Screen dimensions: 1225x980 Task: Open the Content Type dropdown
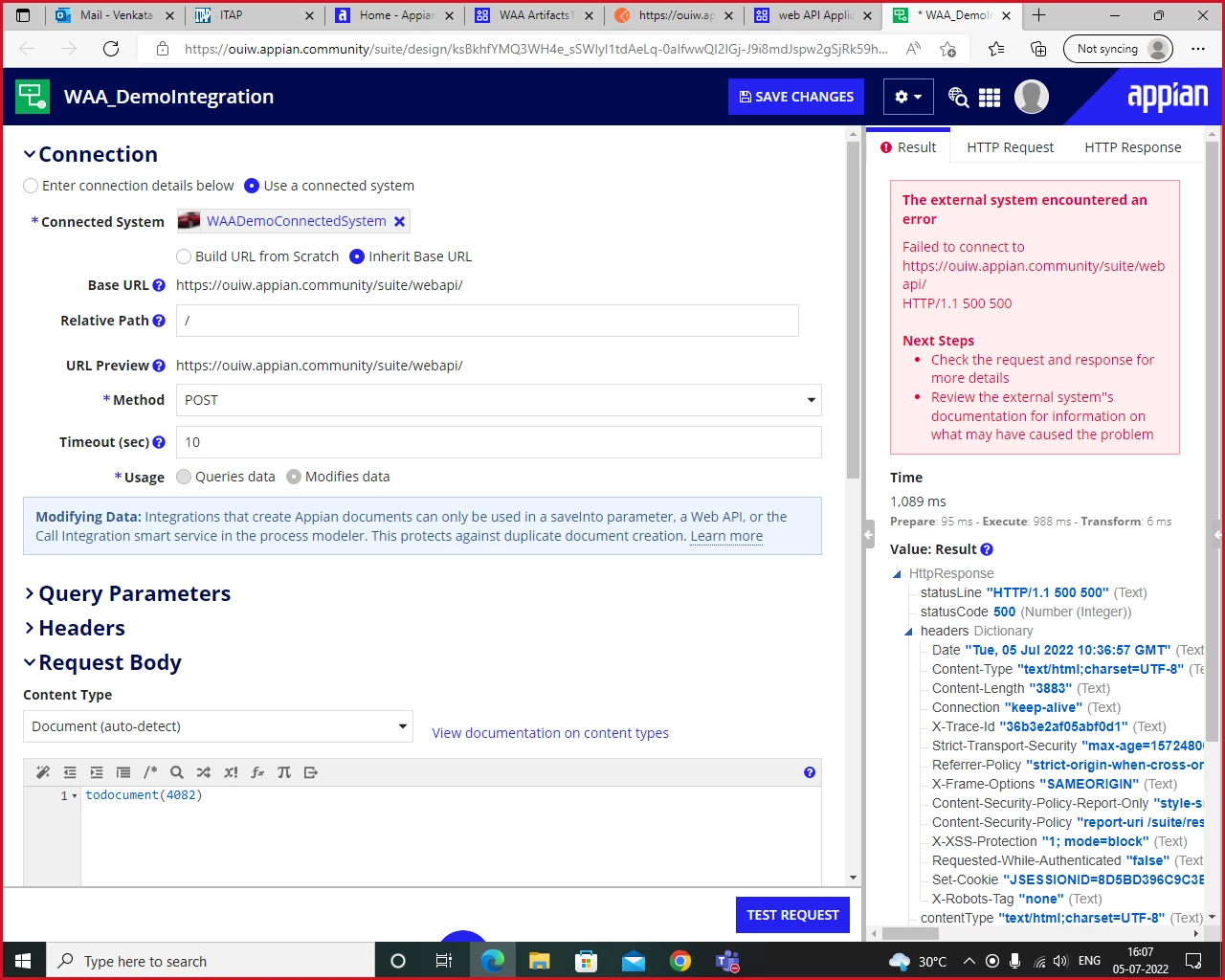click(x=218, y=726)
